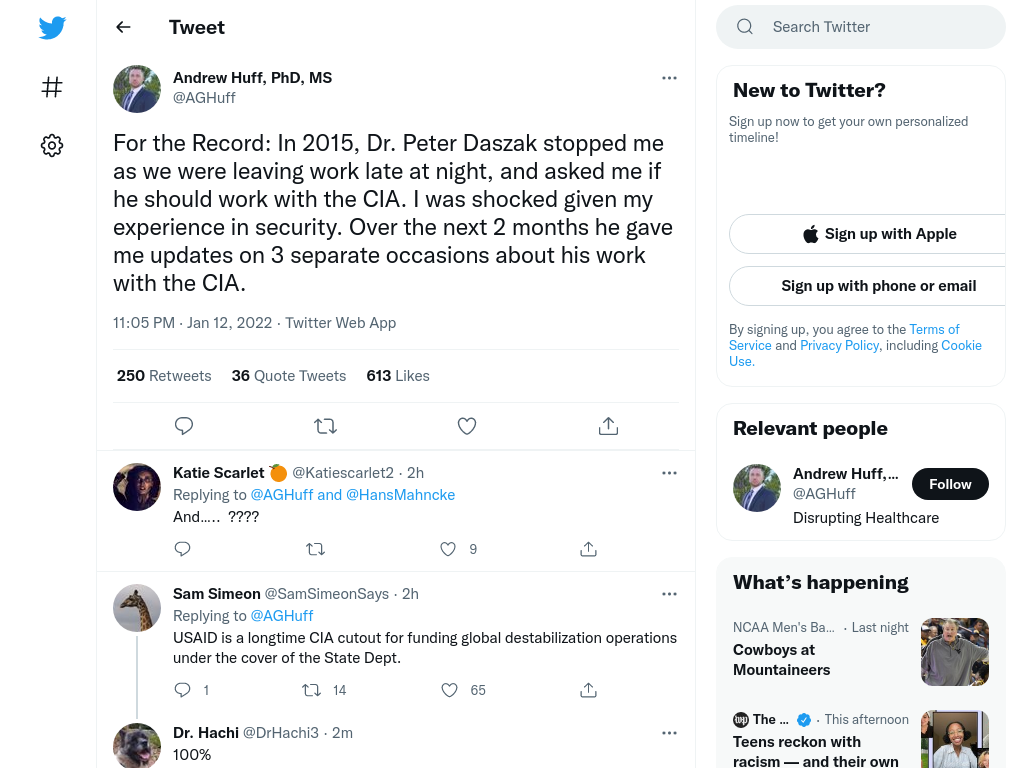Viewport: 1024px width, 768px height.
Task: Click the Twitter bird home logo
Action: pyautogui.click(x=52, y=27)
